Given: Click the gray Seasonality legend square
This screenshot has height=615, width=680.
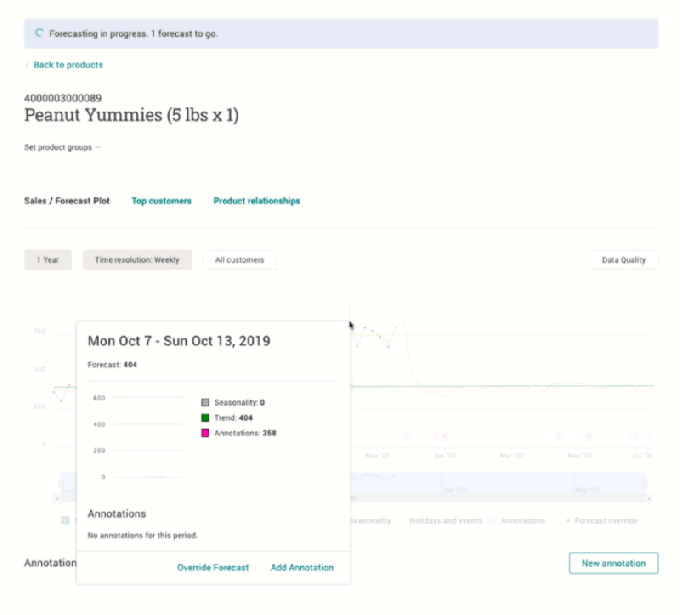Looking at the screenshot, I should coord(205,402).
